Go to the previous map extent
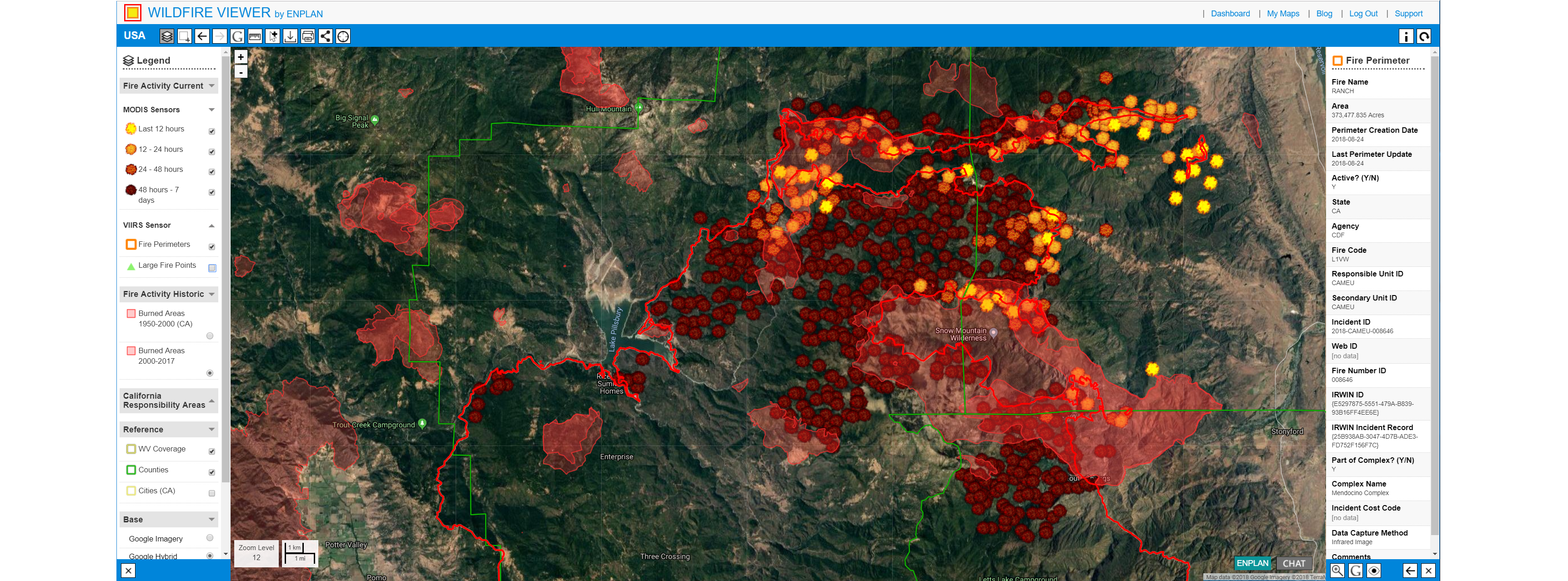This screenshot has width=1568, height=581. tap(202, 36)
